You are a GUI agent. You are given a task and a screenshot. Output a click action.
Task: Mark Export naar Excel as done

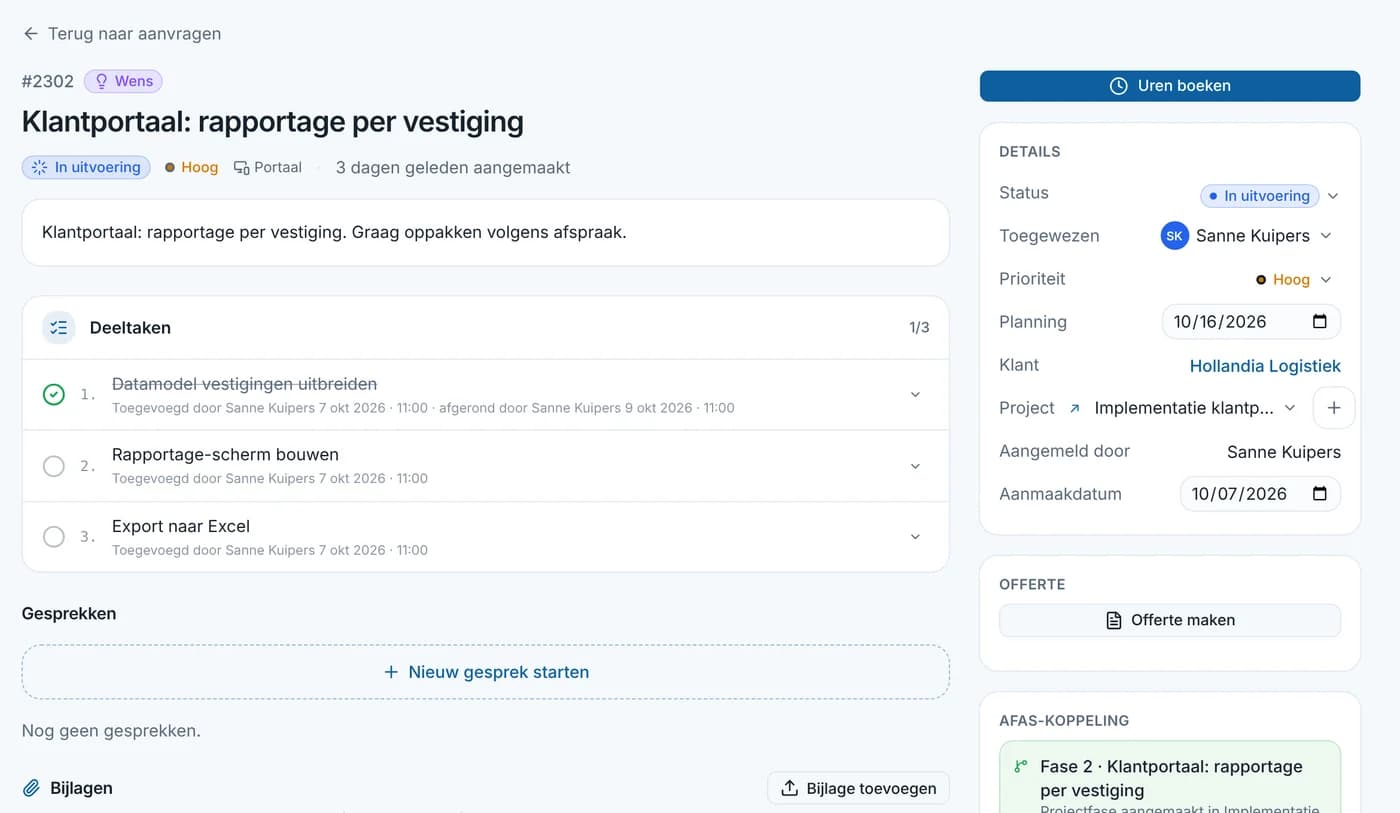54,537
